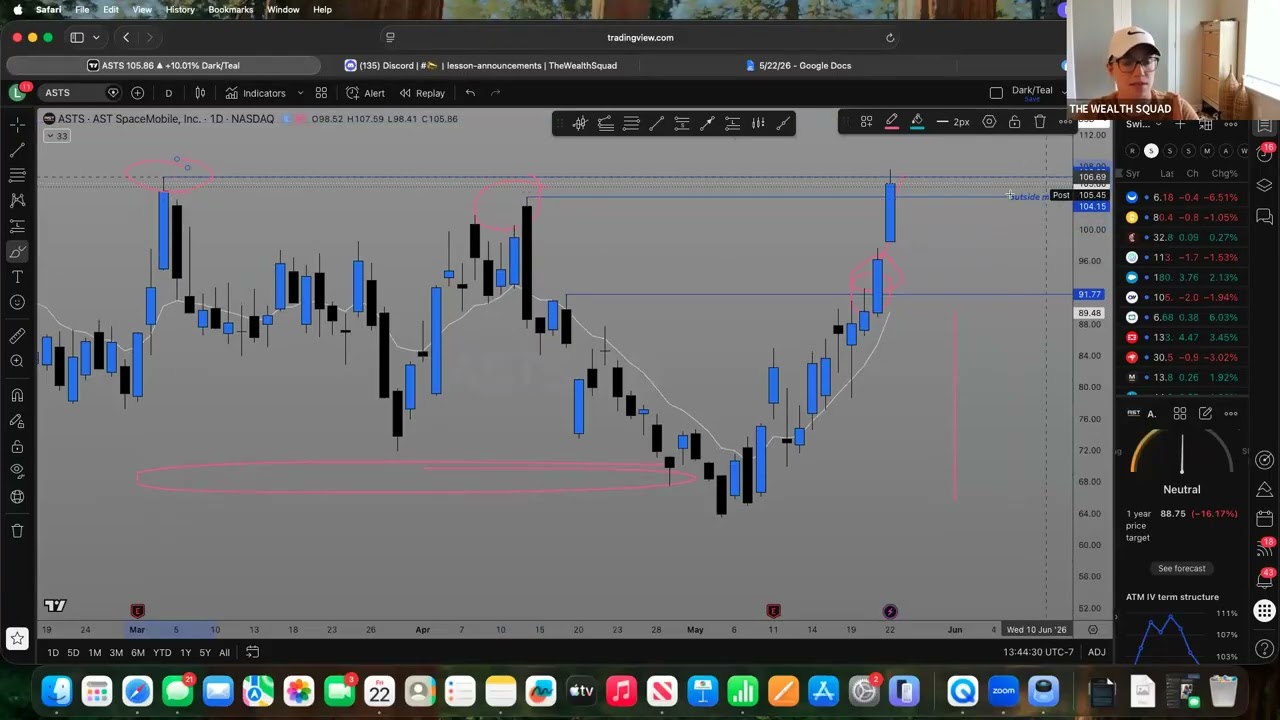Open the Indicators dialog

coord(255,93)
